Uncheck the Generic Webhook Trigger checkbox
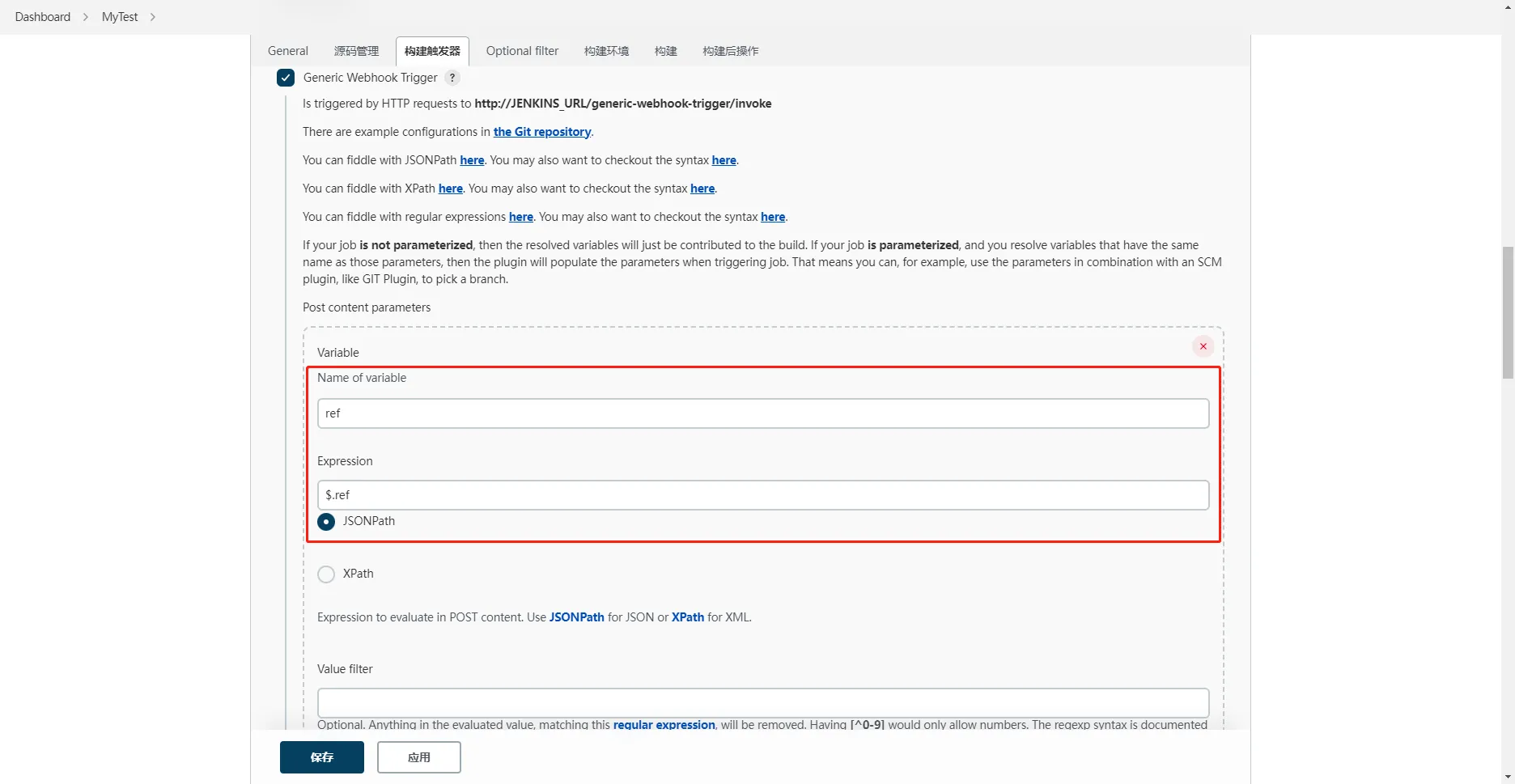Viewport: 1515px width, 784px height. (x=286, y=78)
